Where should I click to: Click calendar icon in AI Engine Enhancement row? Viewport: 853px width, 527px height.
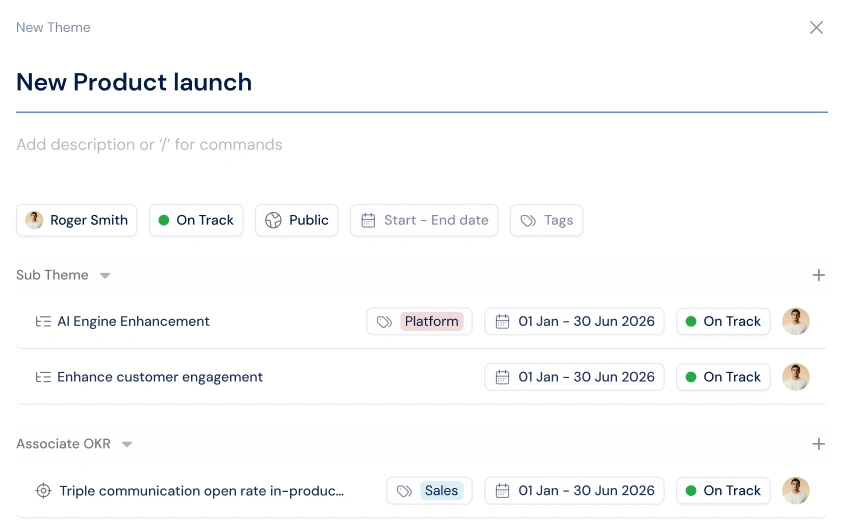[502, 321]
